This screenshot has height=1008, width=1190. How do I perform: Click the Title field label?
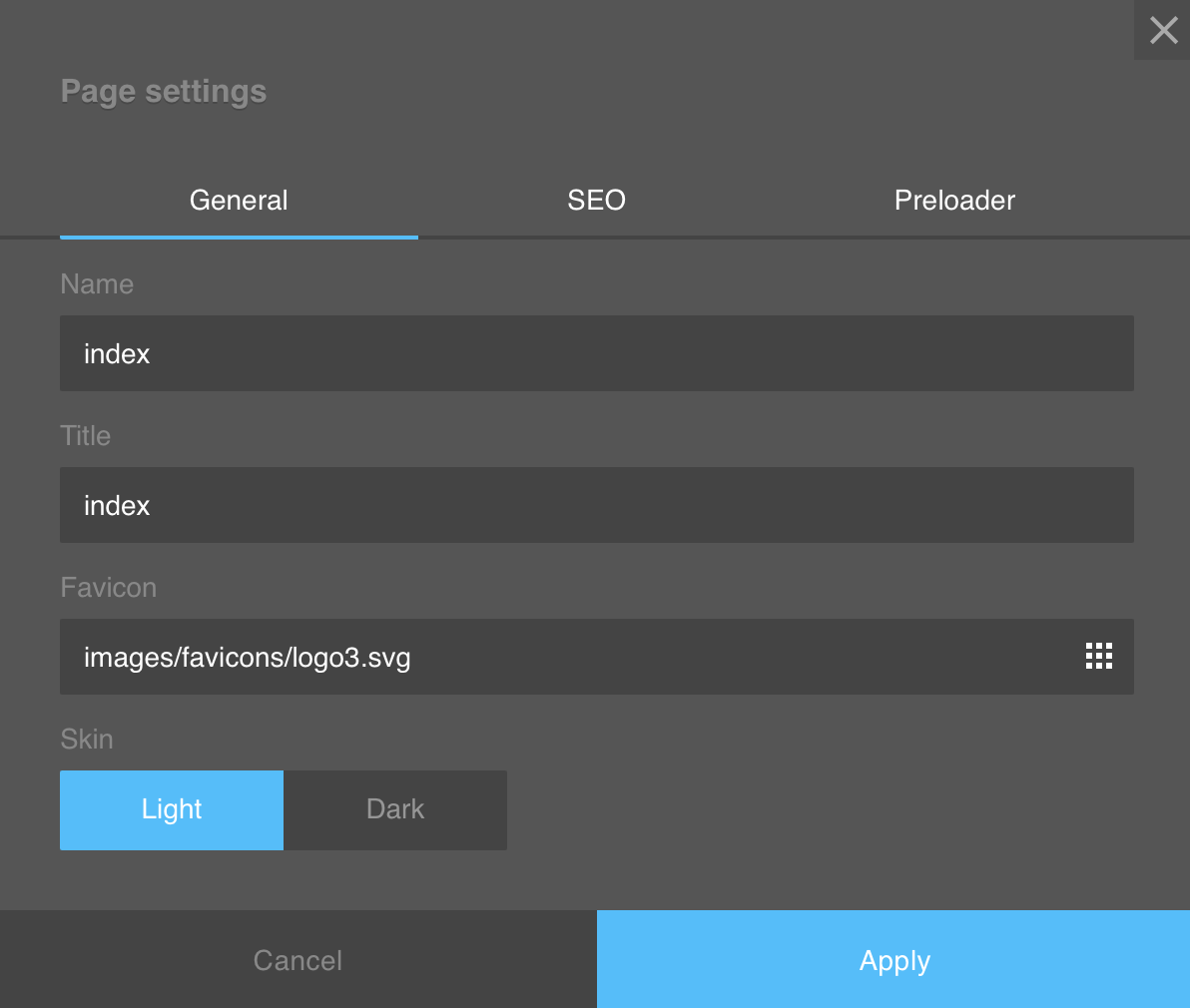(x=85, y=436)
